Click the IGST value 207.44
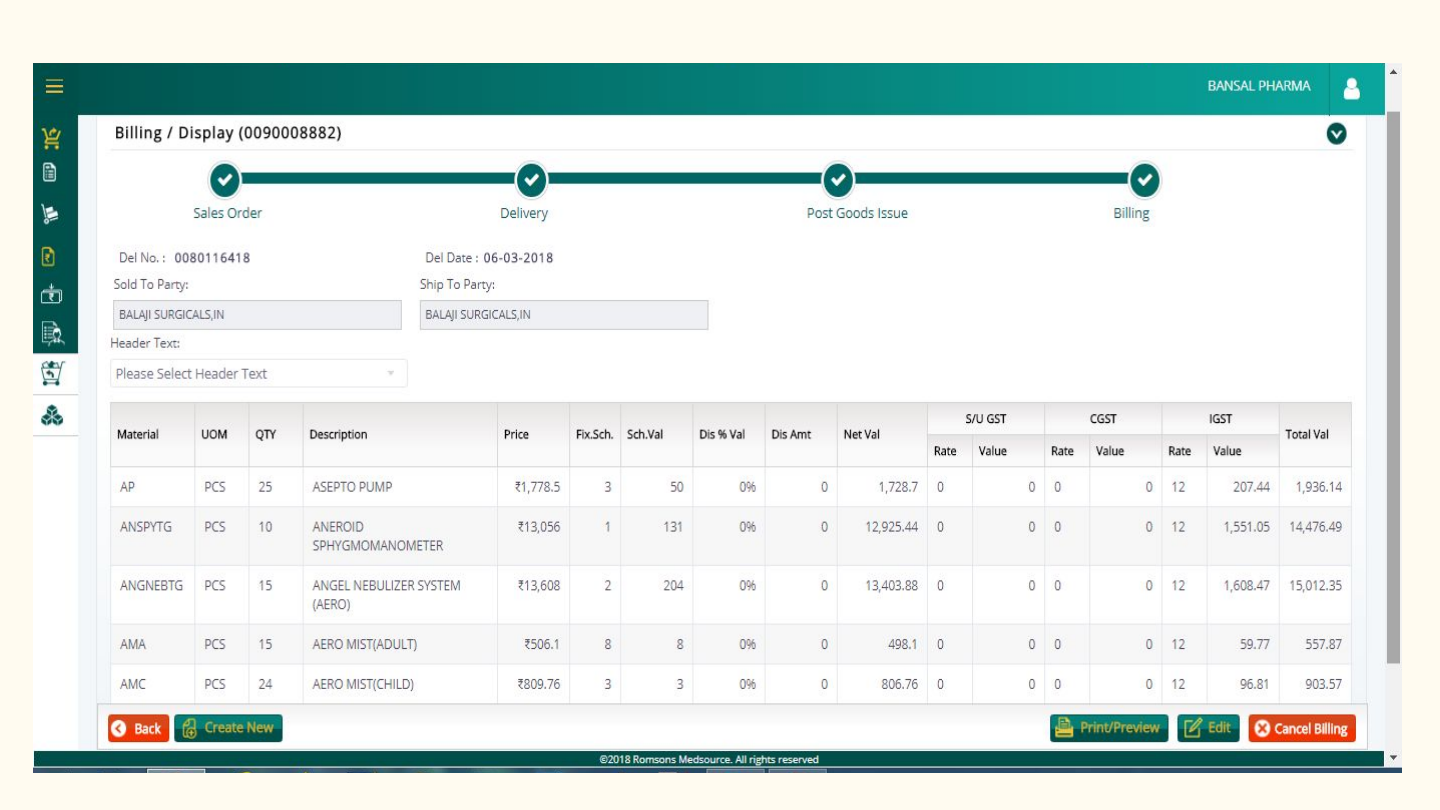The width and height of the screenshot is (1440, 810). pyautogui.click(x=1251, y=487)
